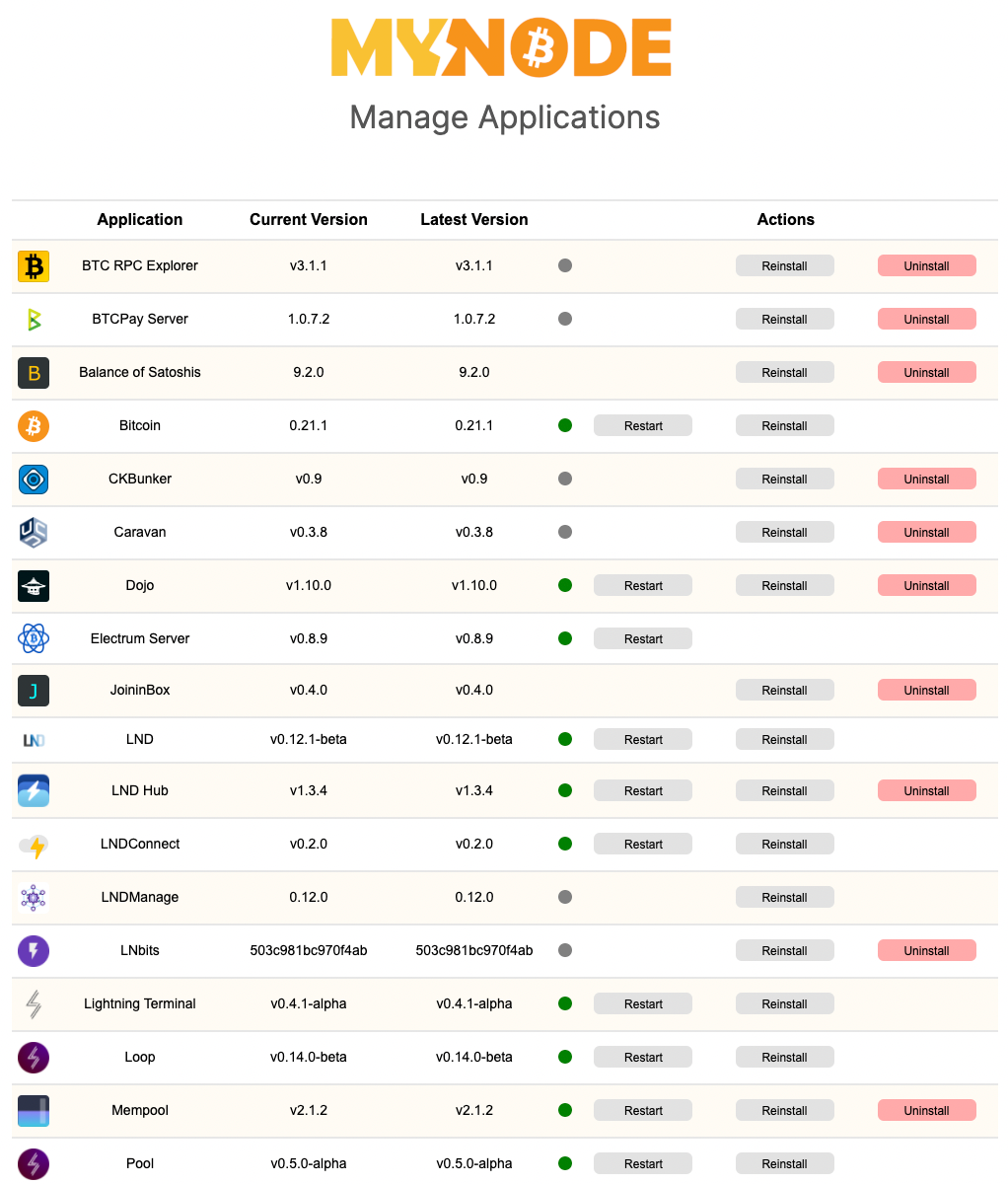Viewport: 1008px width, 1184px height.
Task: Restart Electrum Server
Action: pyautogui.click(x=643, y=639)
